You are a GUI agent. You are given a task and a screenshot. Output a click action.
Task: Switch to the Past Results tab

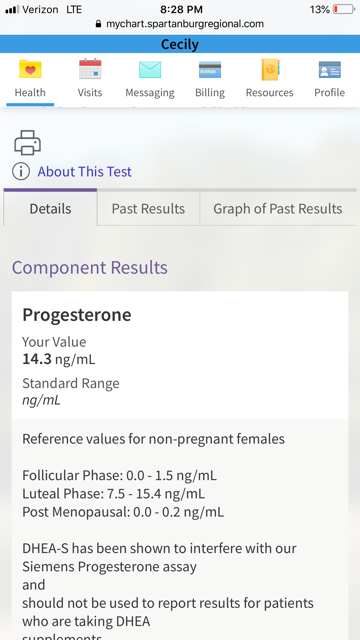click(x=148, y=209)
